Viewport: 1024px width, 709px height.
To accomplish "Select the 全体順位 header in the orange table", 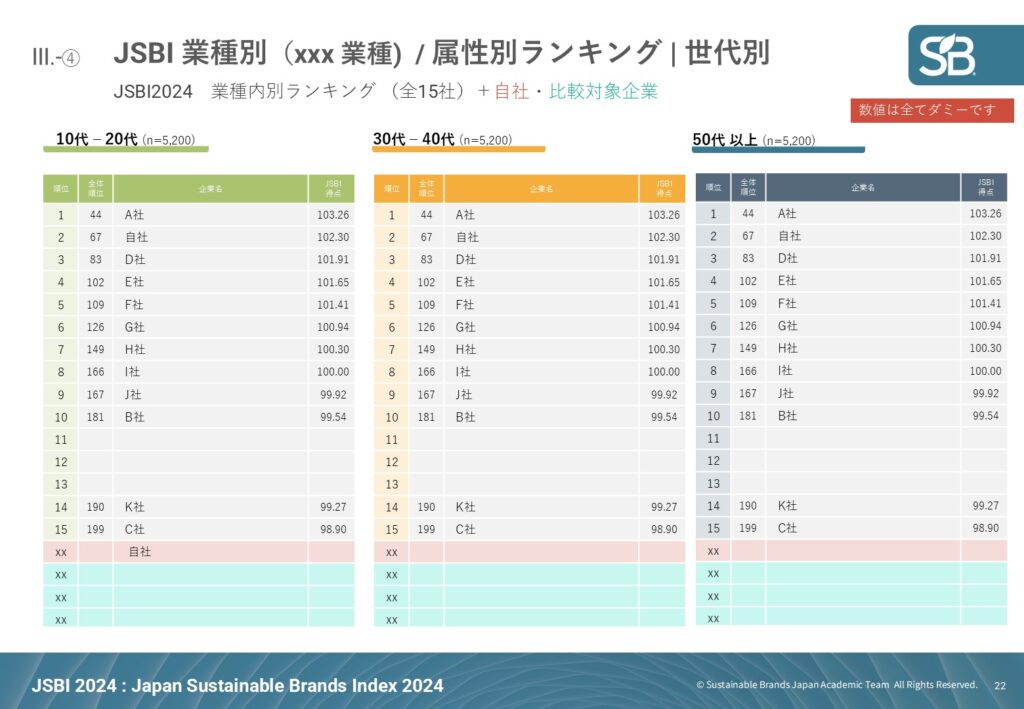I will pos(426,189).
